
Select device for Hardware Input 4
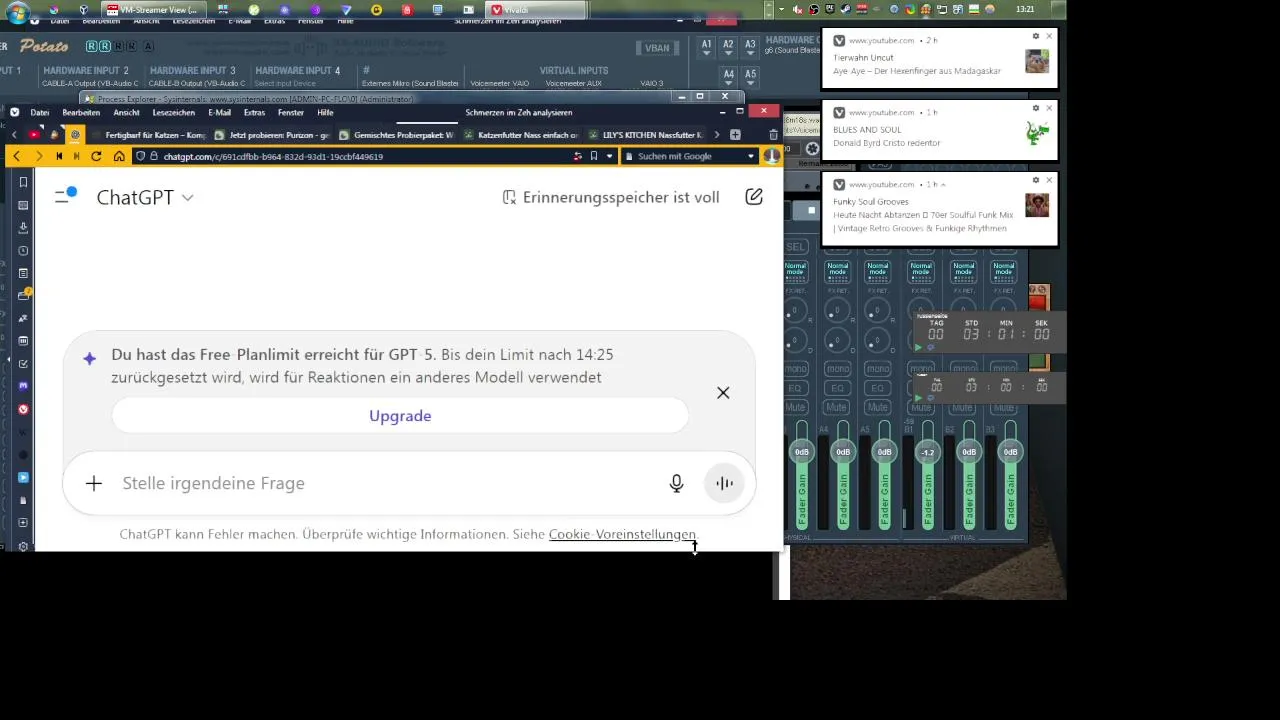point(285,83)
